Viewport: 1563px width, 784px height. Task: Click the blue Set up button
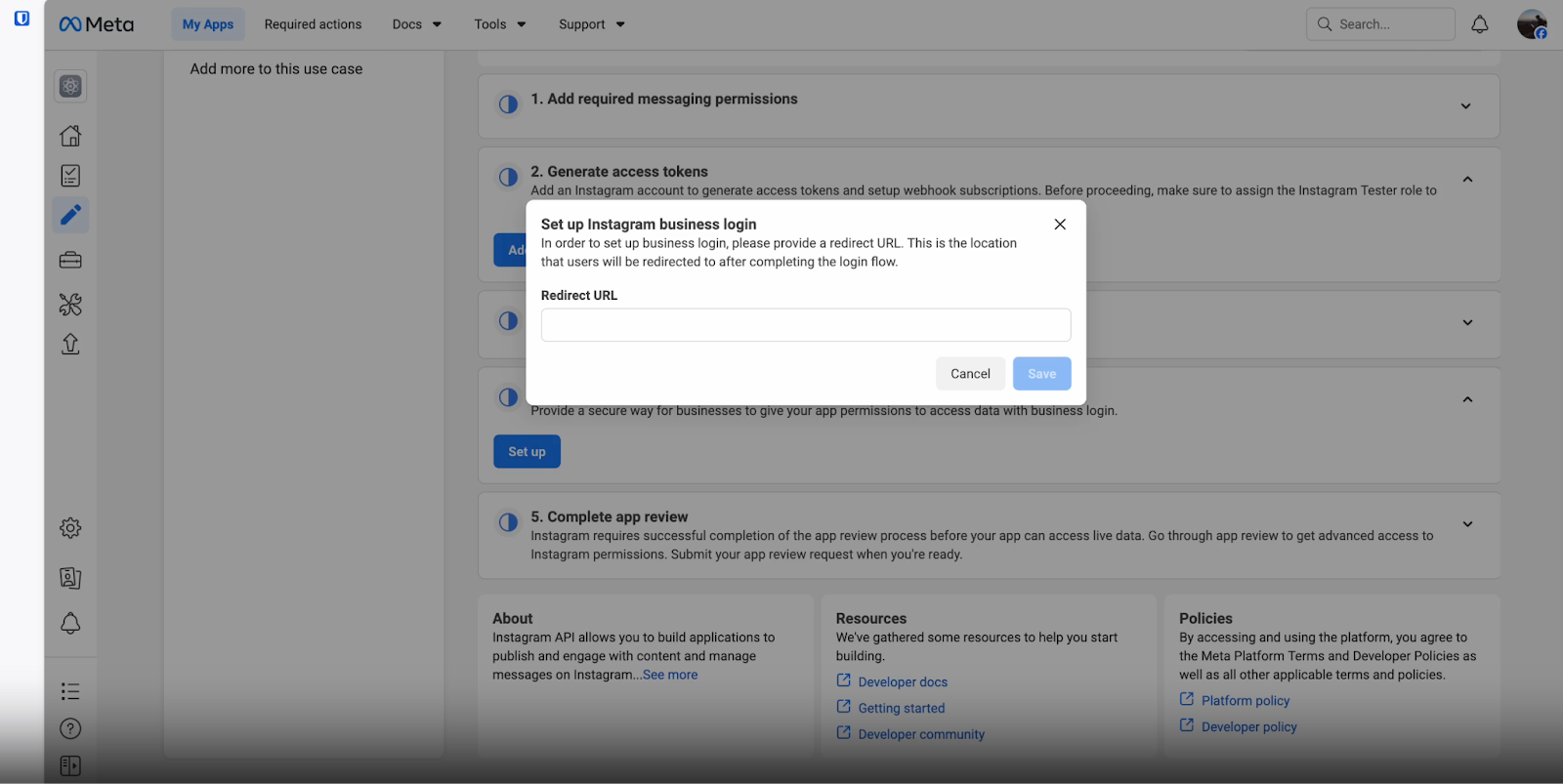[527, 452]
